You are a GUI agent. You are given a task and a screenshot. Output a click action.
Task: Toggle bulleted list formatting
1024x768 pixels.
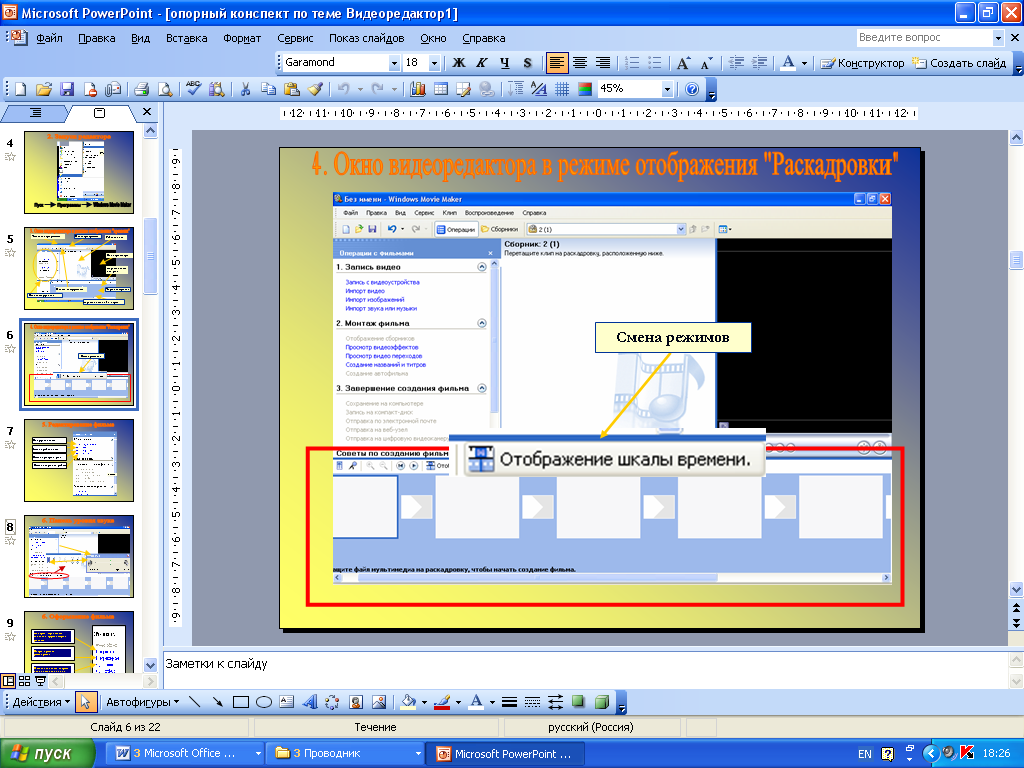point(654,63)
